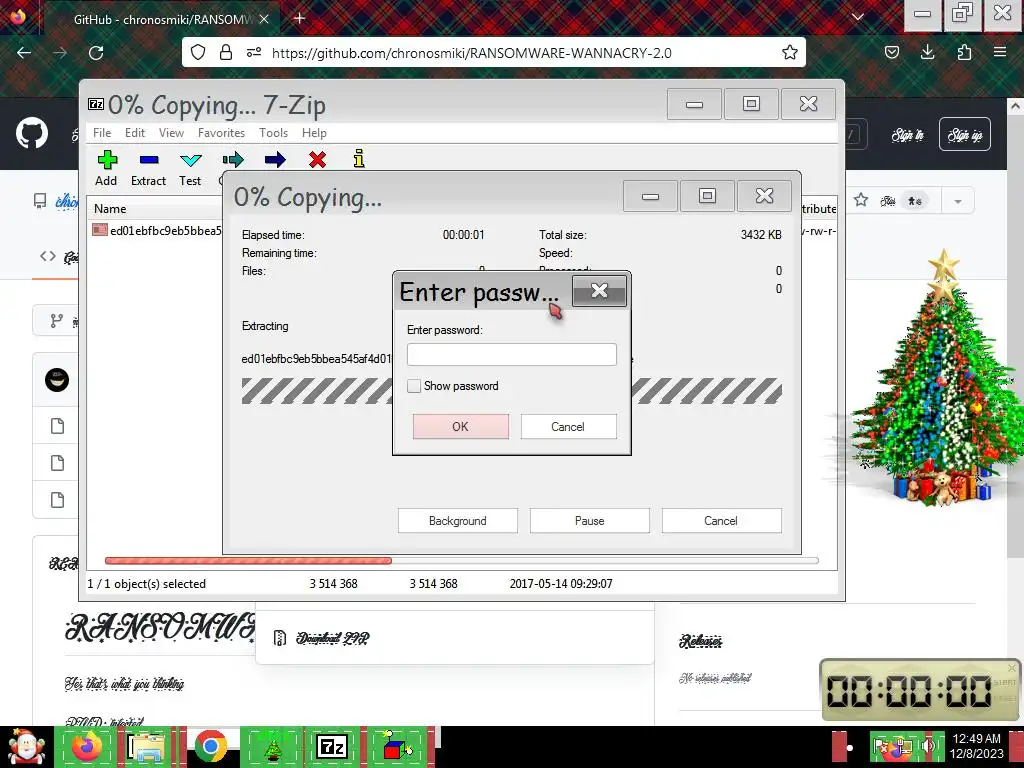Open the Firefox hamburger menu
Image resolution: width=1024 pixels, height=768 pixels.
point(1000,53)
